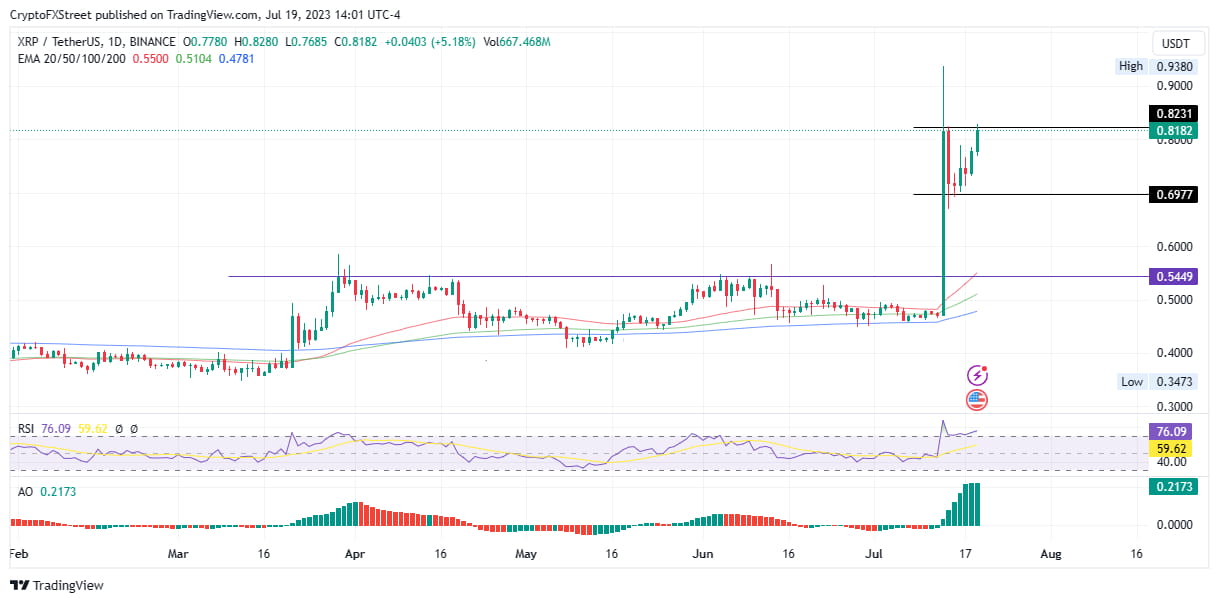Image resolution: width=1219 pixels, height=603 pixels.
Task: Click the RSI indicator pane label
Action: click(x=26, y=429)
